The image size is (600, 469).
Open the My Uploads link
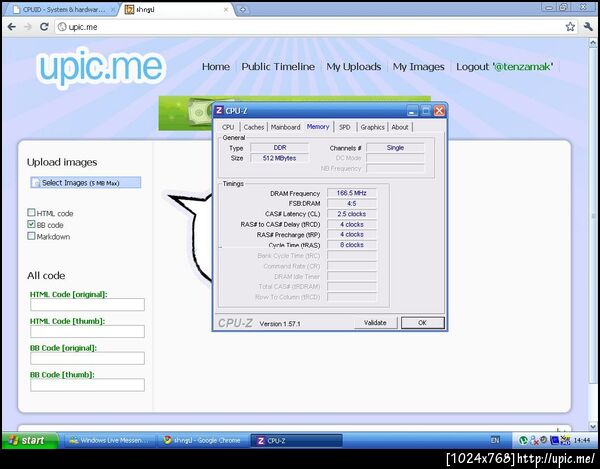click(x=354, y=67)
